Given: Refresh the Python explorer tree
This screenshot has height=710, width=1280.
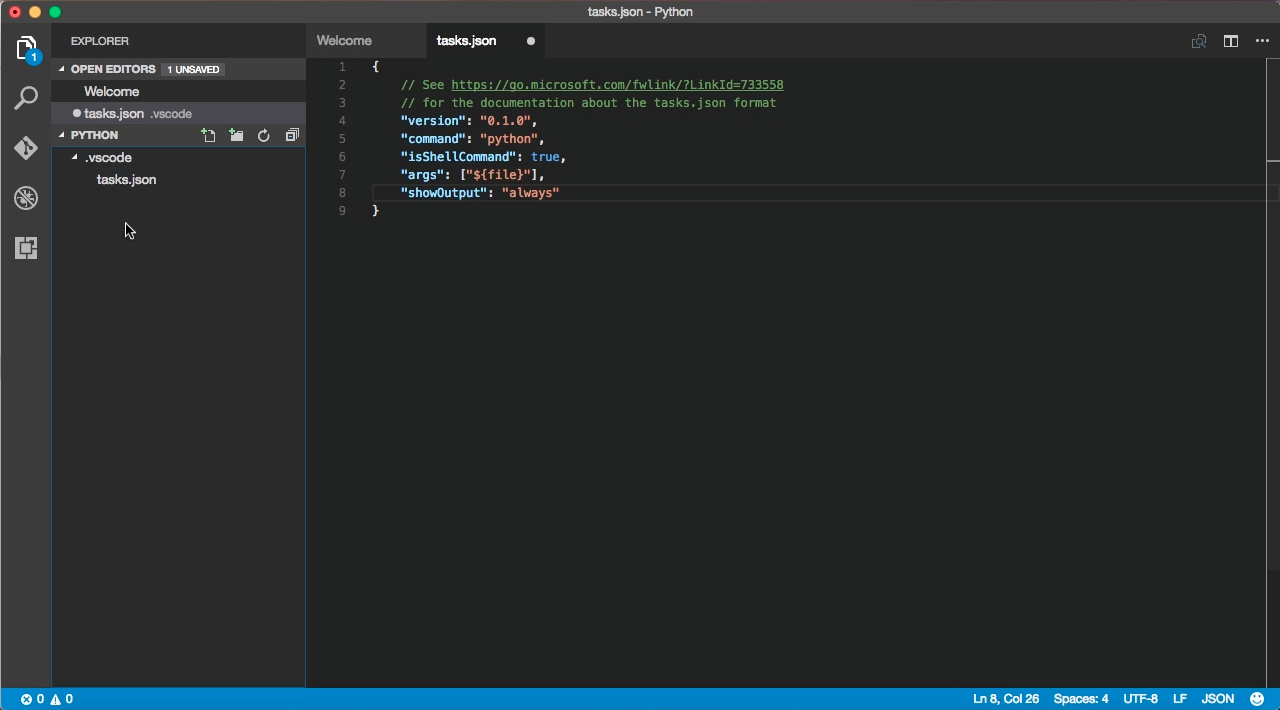Looking at the screenshot, I should 264,135.
